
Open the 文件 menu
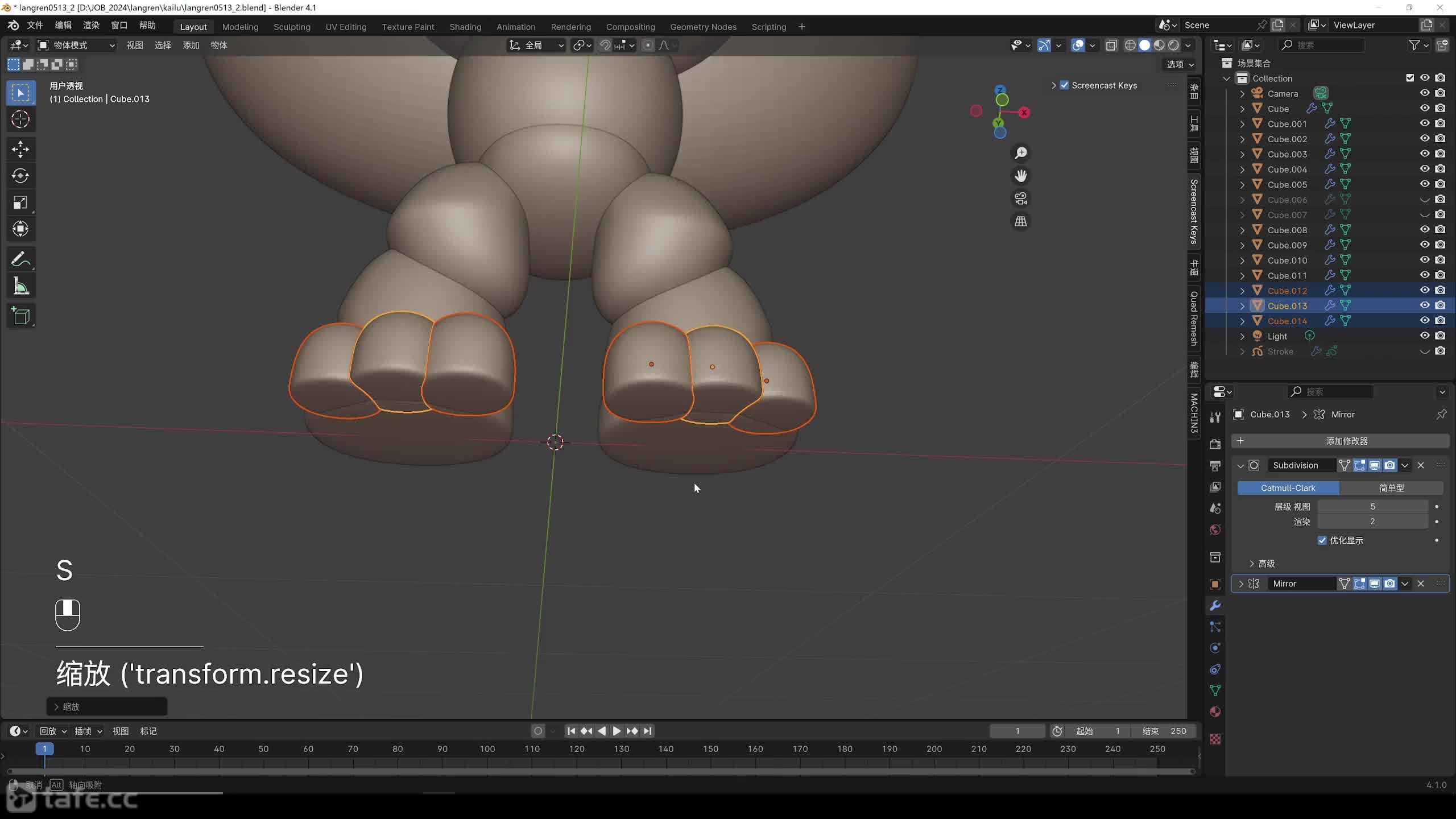(x=35, y=26)
